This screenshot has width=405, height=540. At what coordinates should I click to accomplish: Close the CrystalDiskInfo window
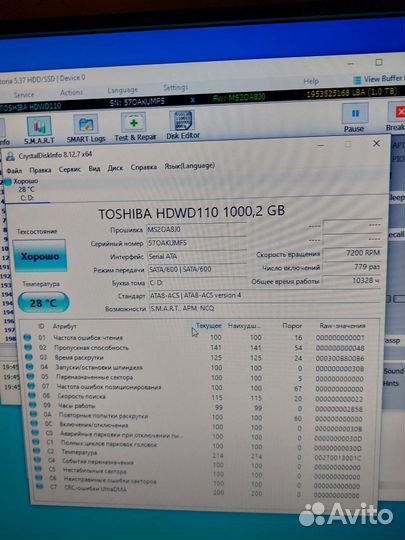[x=376, y=143]
